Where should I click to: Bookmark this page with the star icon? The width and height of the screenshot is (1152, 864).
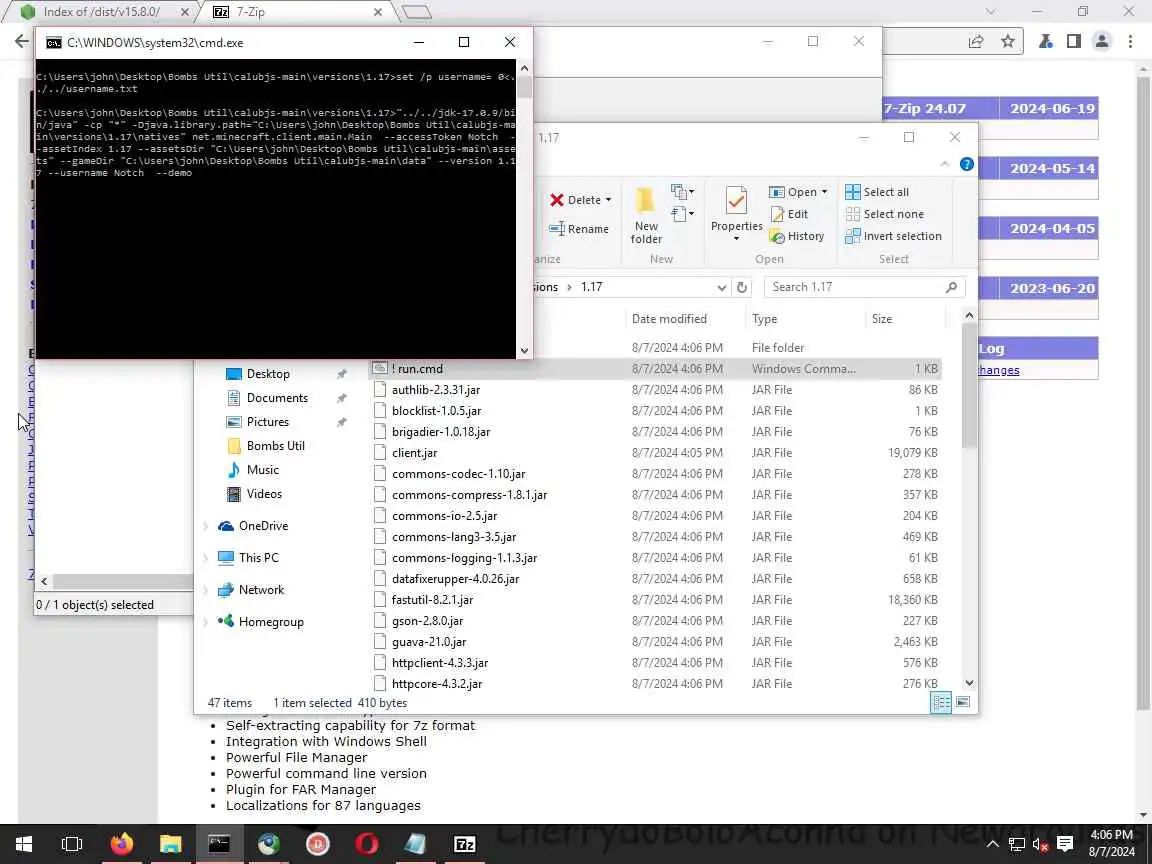(x=1008, y=42)
